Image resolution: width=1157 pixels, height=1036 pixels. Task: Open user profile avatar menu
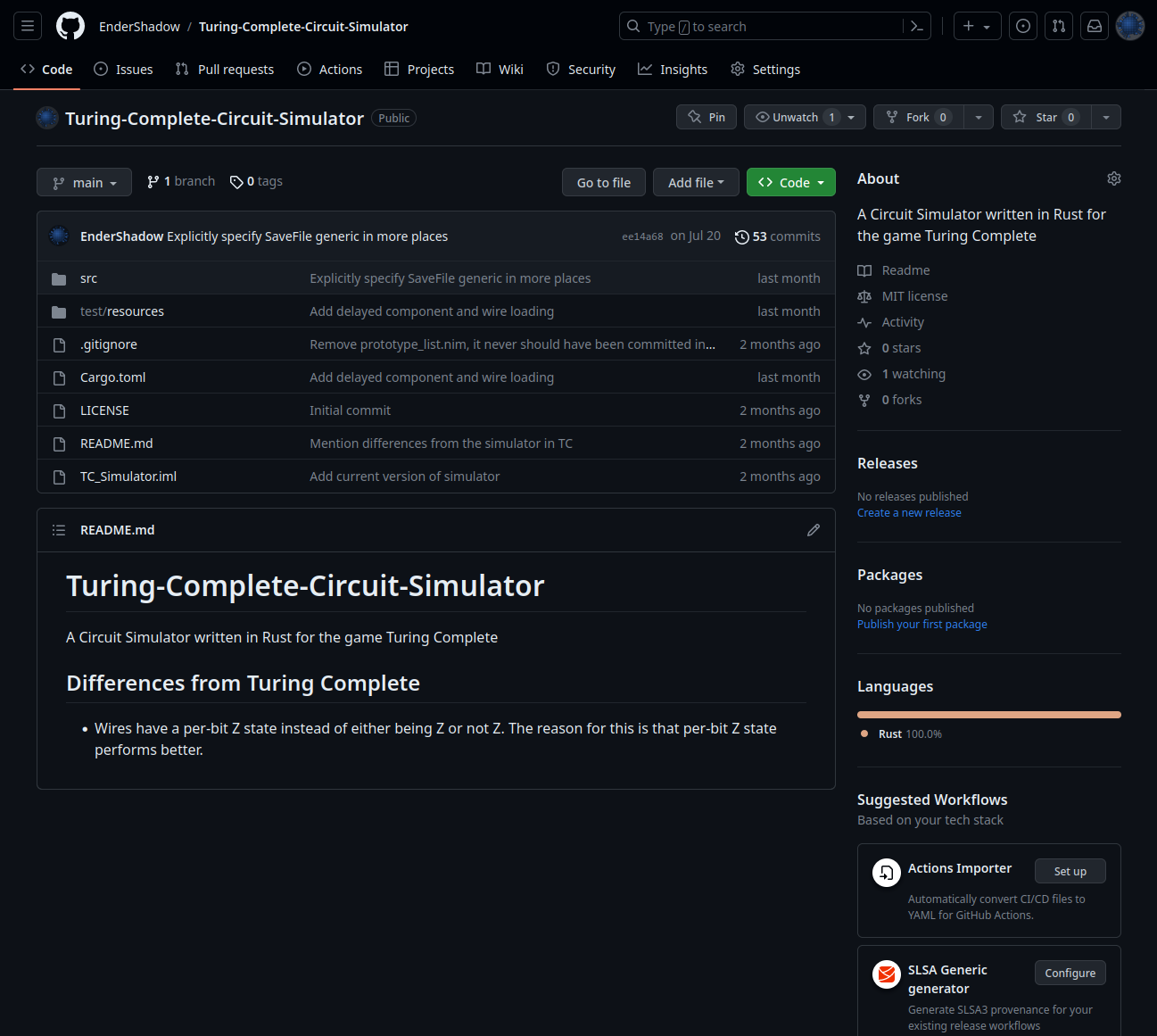[1130, 27]
